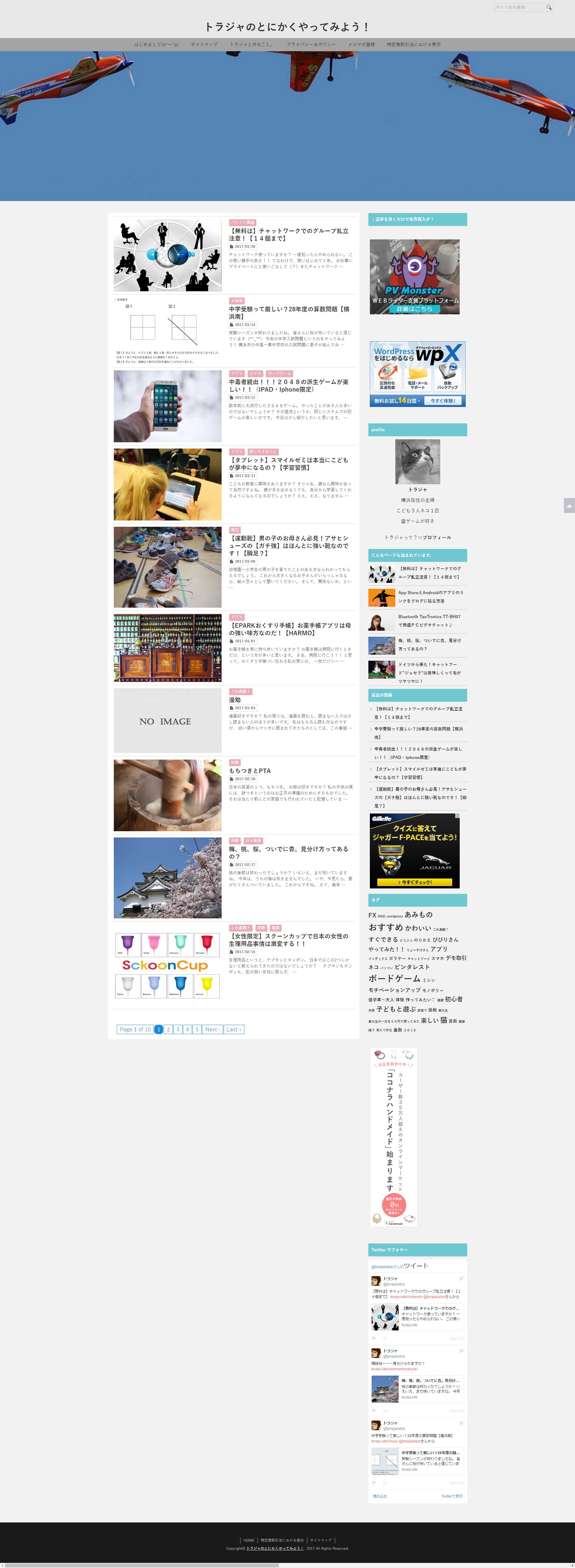
Task: Open the スマイルゼミ tablet article title
Action: (x=288, y=464)
